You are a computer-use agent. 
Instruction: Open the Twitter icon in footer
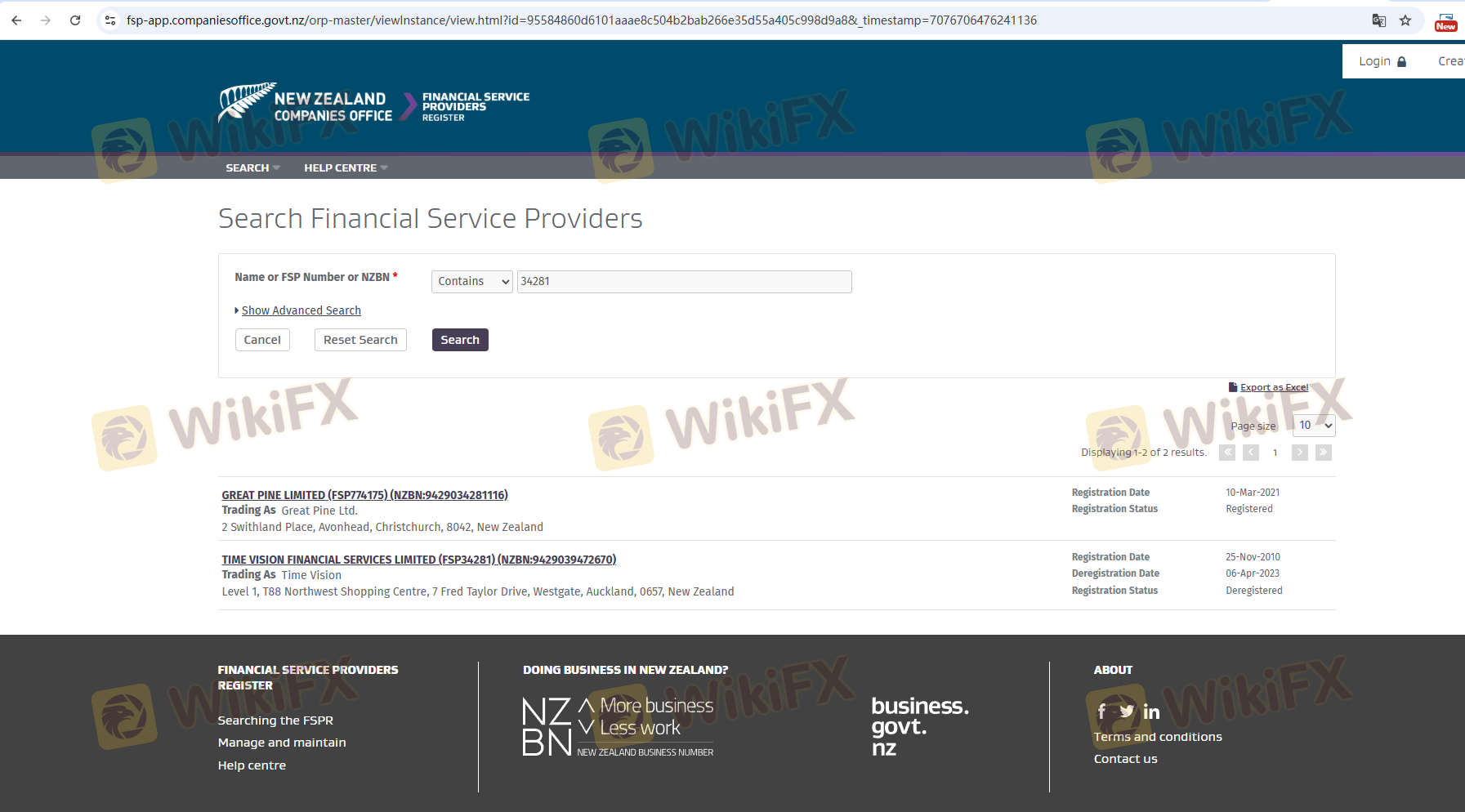[x=1127, y=712]
